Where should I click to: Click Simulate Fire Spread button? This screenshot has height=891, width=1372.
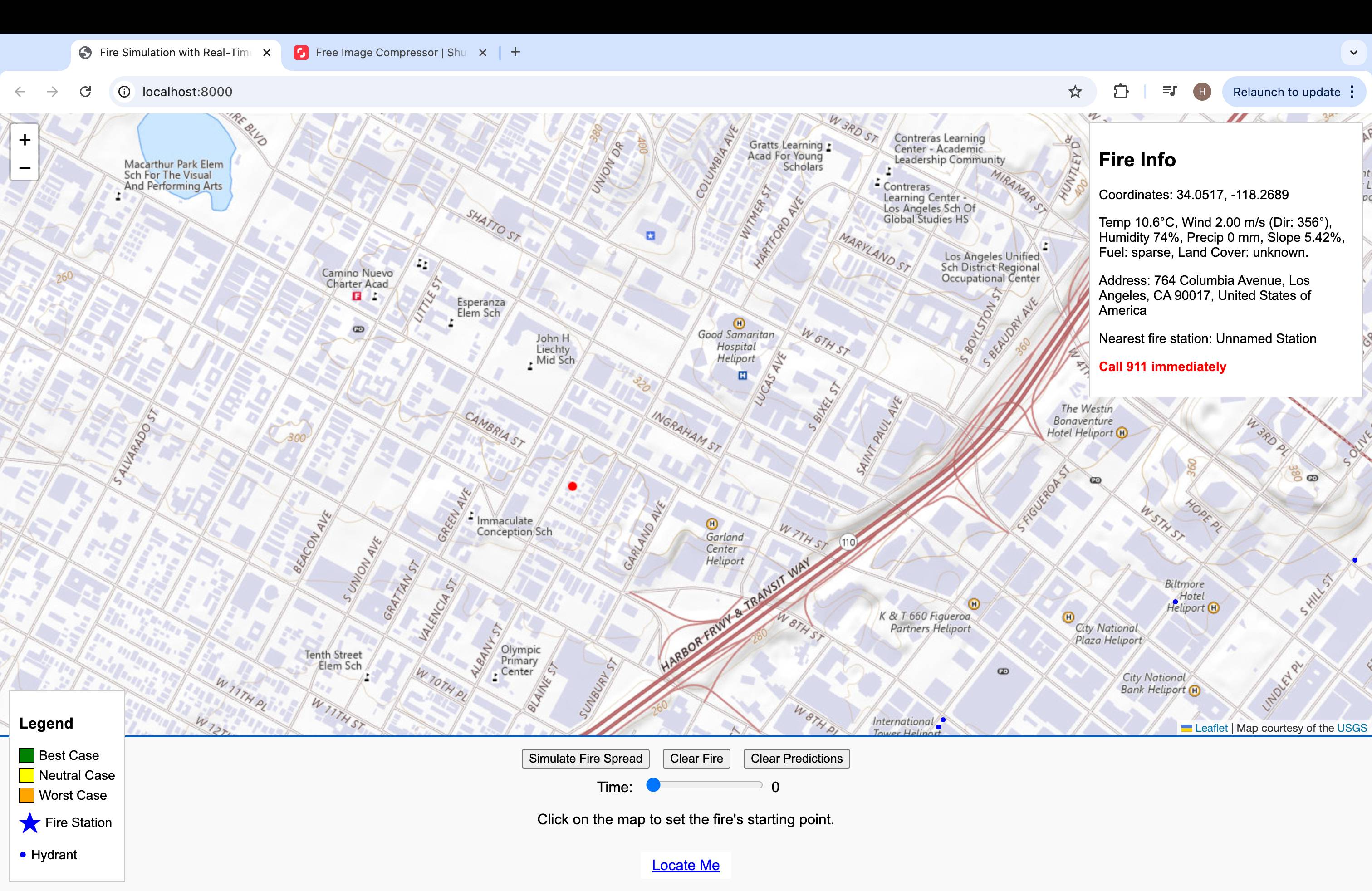point(585,759)
